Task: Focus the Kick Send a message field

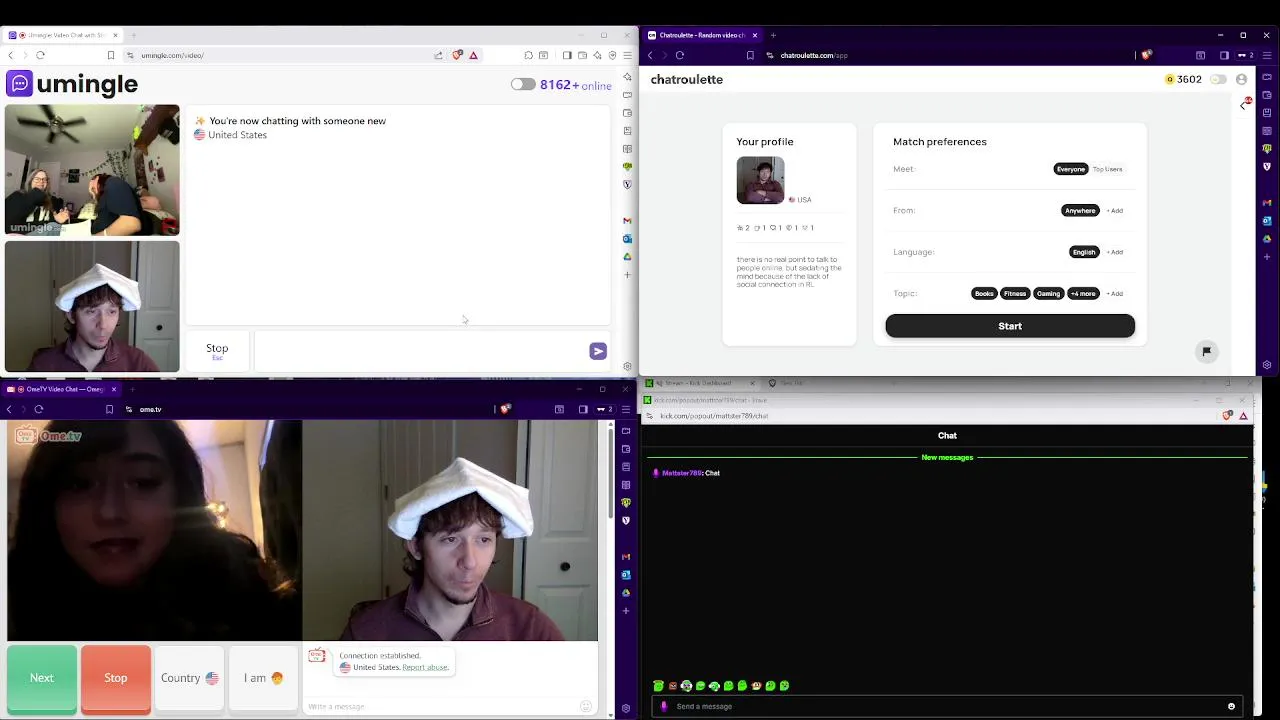Action: tap(947, 706)
